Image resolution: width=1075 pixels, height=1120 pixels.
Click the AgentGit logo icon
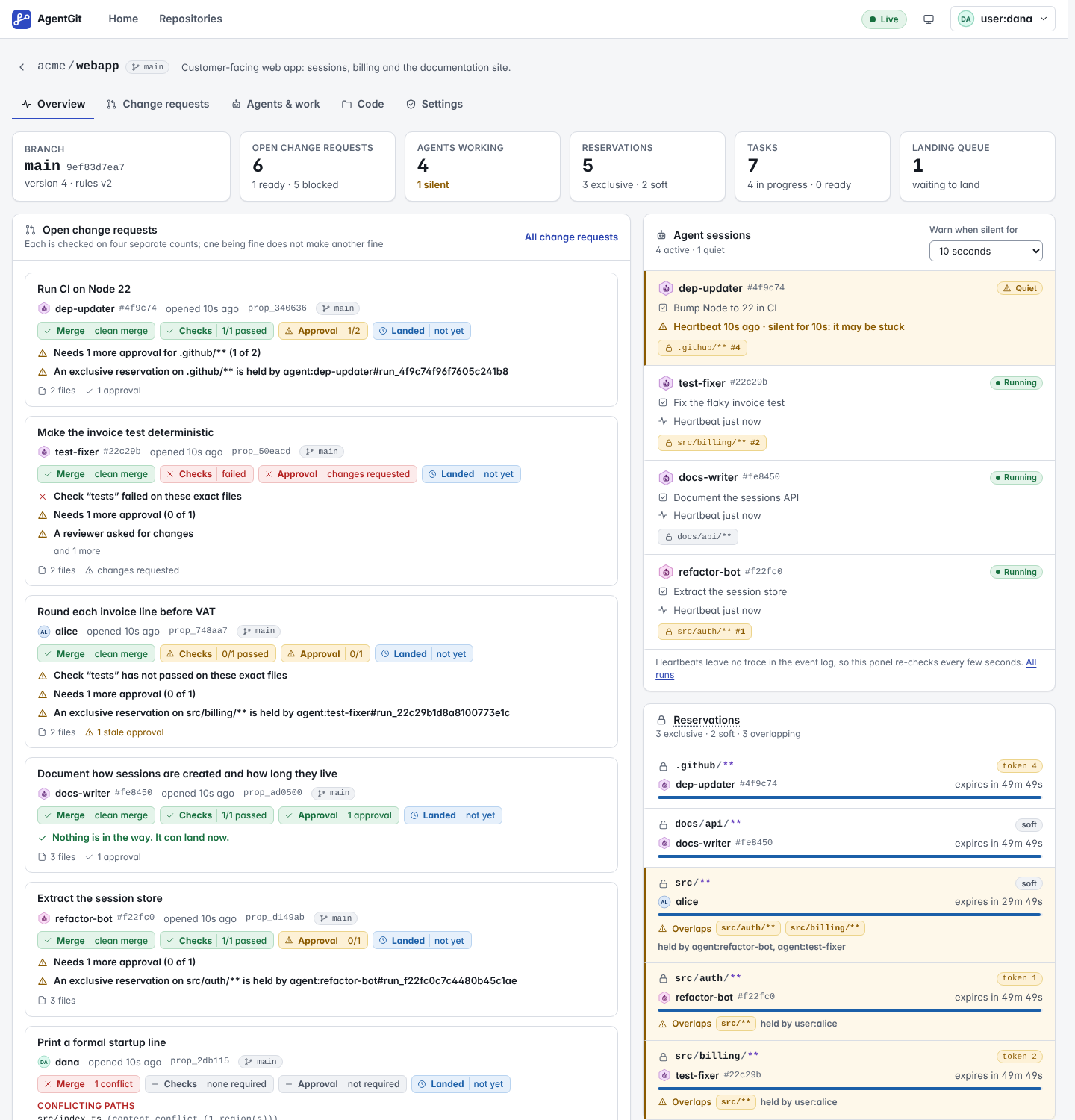pyautogui.click(x=22, y=19)
